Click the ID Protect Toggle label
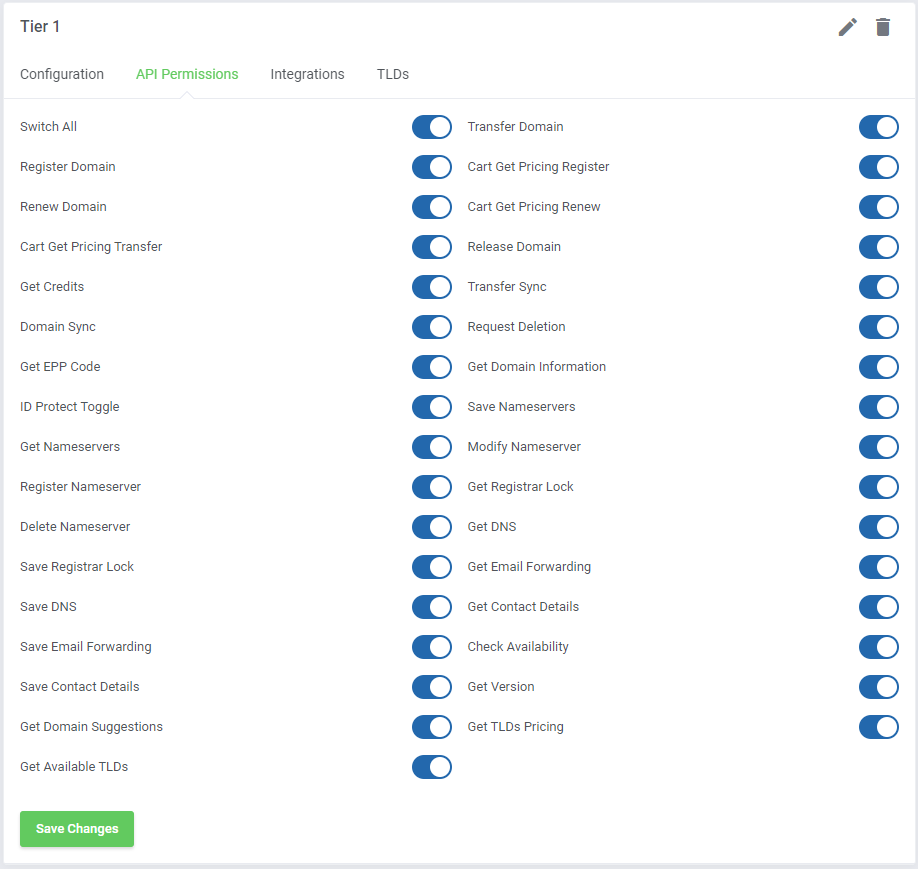This screenshot has height=869, width=918. (70, 406)
